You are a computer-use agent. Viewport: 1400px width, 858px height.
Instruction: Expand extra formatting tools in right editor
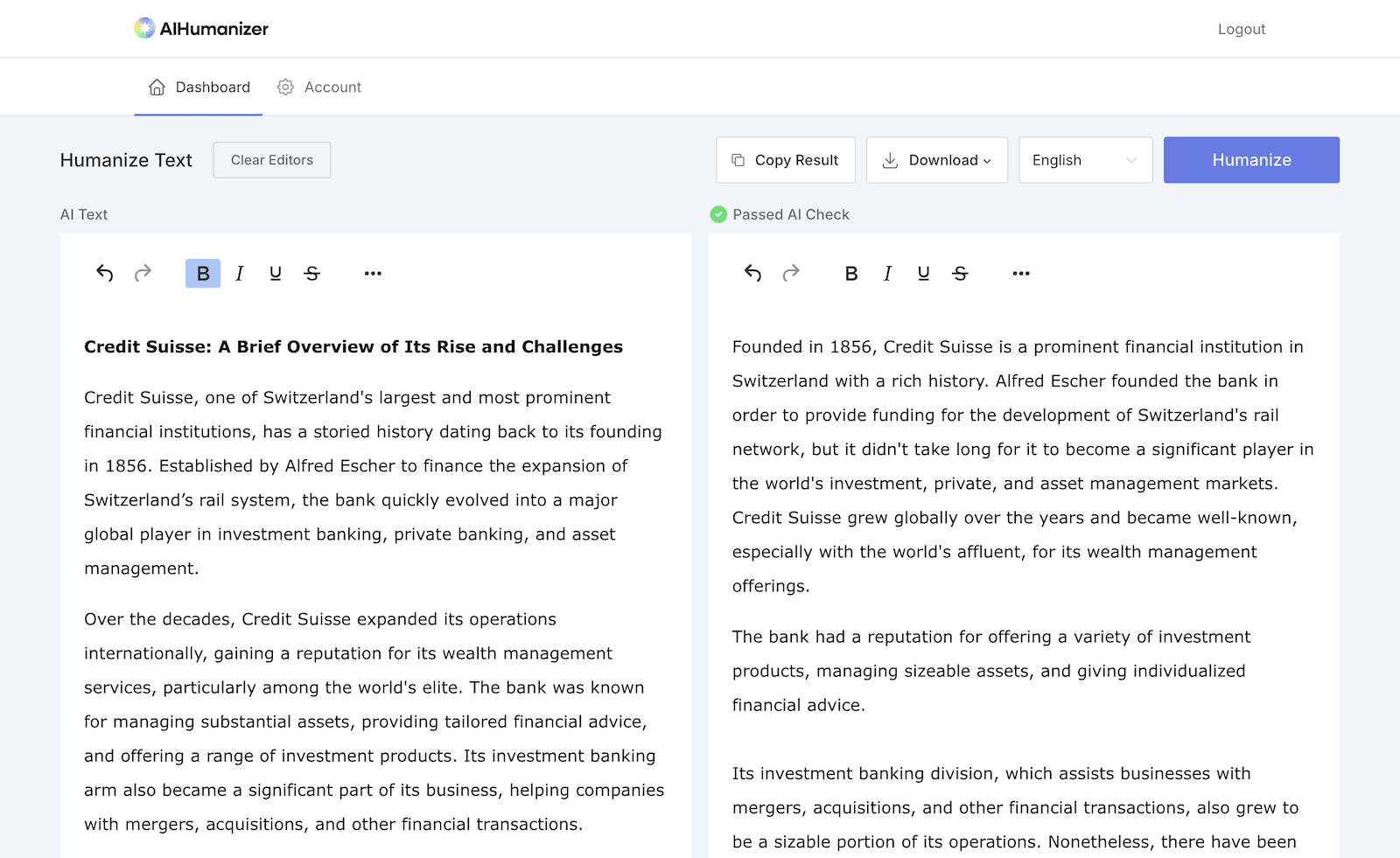tap(1020, 273)
